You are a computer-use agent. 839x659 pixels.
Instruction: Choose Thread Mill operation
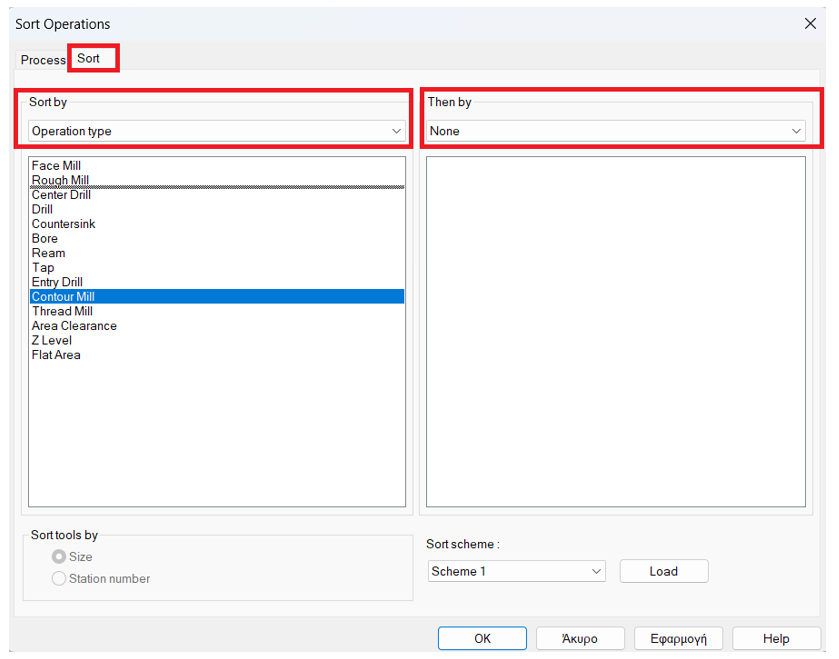point(62,311)
